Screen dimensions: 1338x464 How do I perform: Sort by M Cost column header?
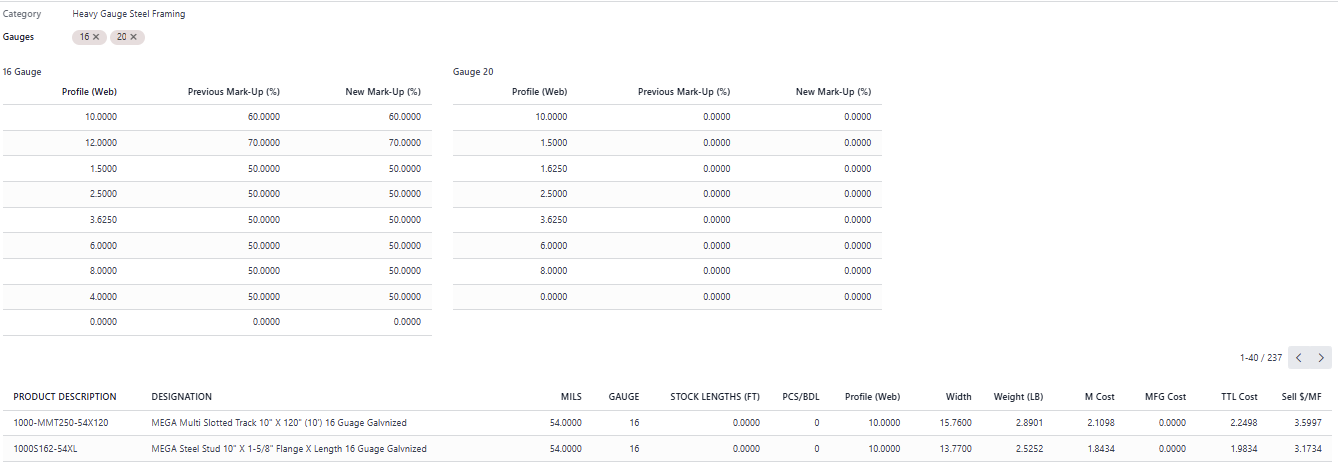click(x=1098, y=397)
